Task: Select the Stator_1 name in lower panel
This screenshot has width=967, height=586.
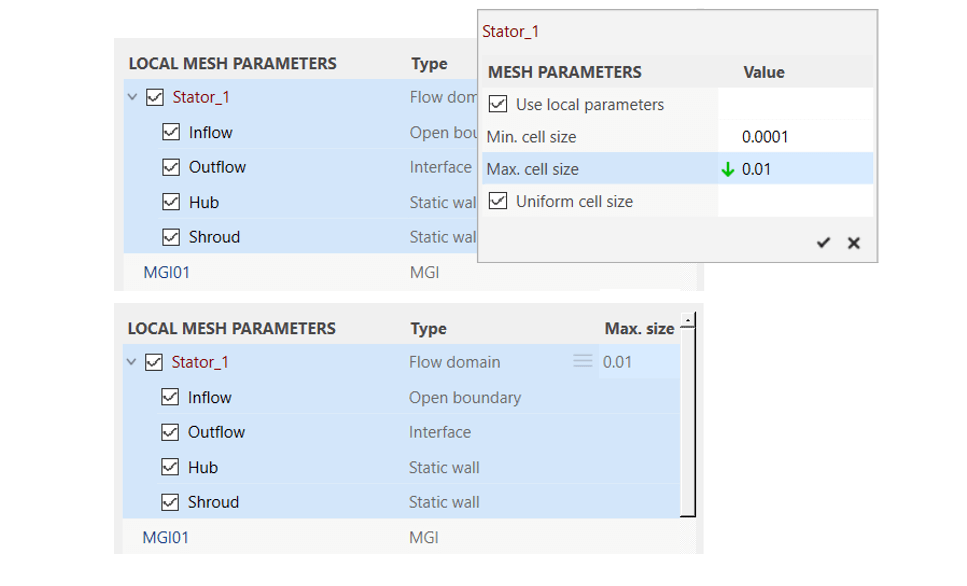Action: [x=200, y=362]
